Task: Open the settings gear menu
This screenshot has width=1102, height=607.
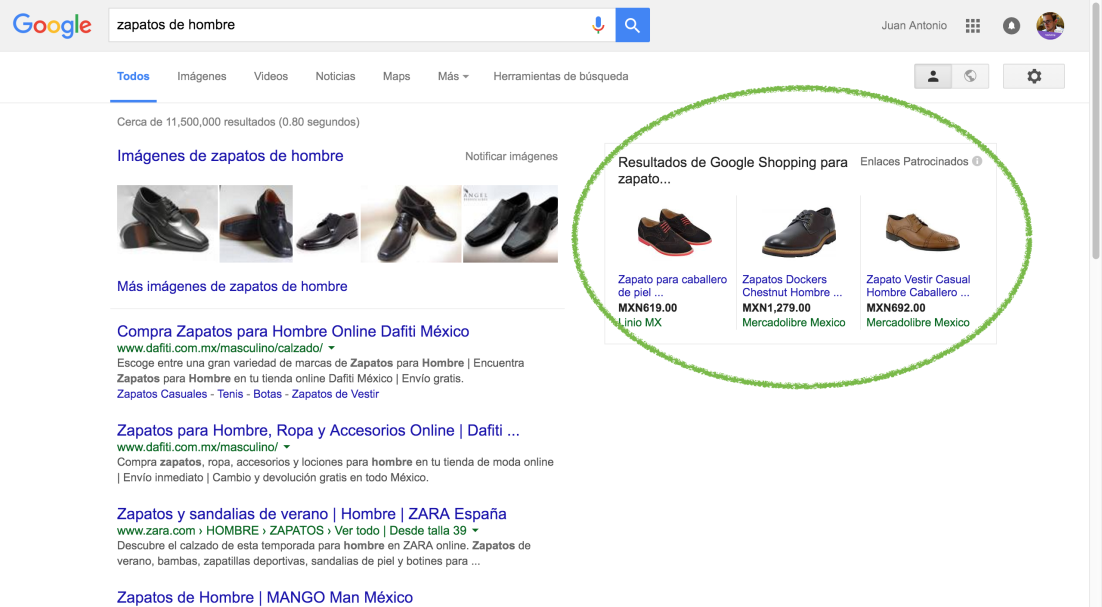Action: coord(1034,77)
